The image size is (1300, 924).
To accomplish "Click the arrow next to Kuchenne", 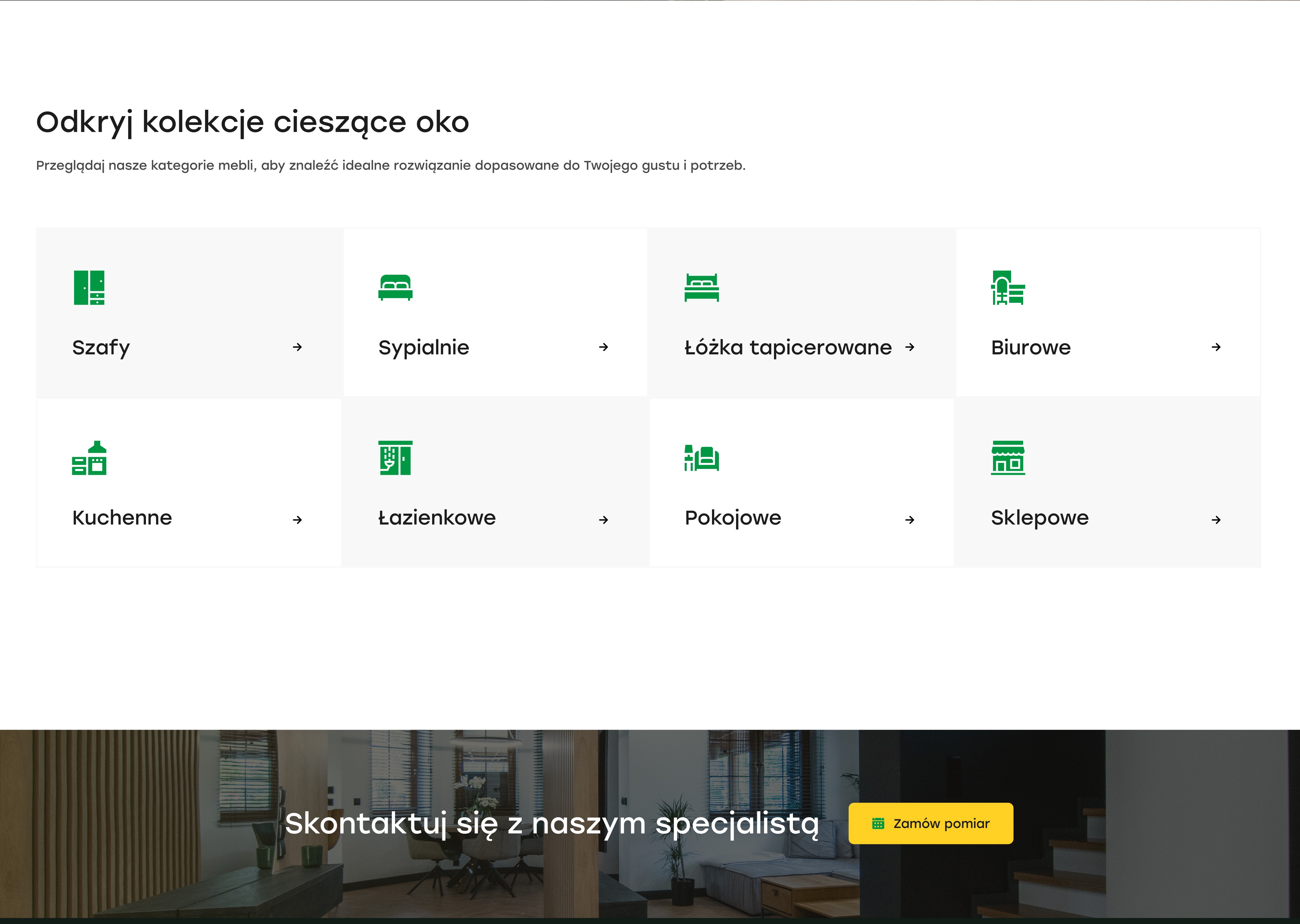I will tap(297, 519).
